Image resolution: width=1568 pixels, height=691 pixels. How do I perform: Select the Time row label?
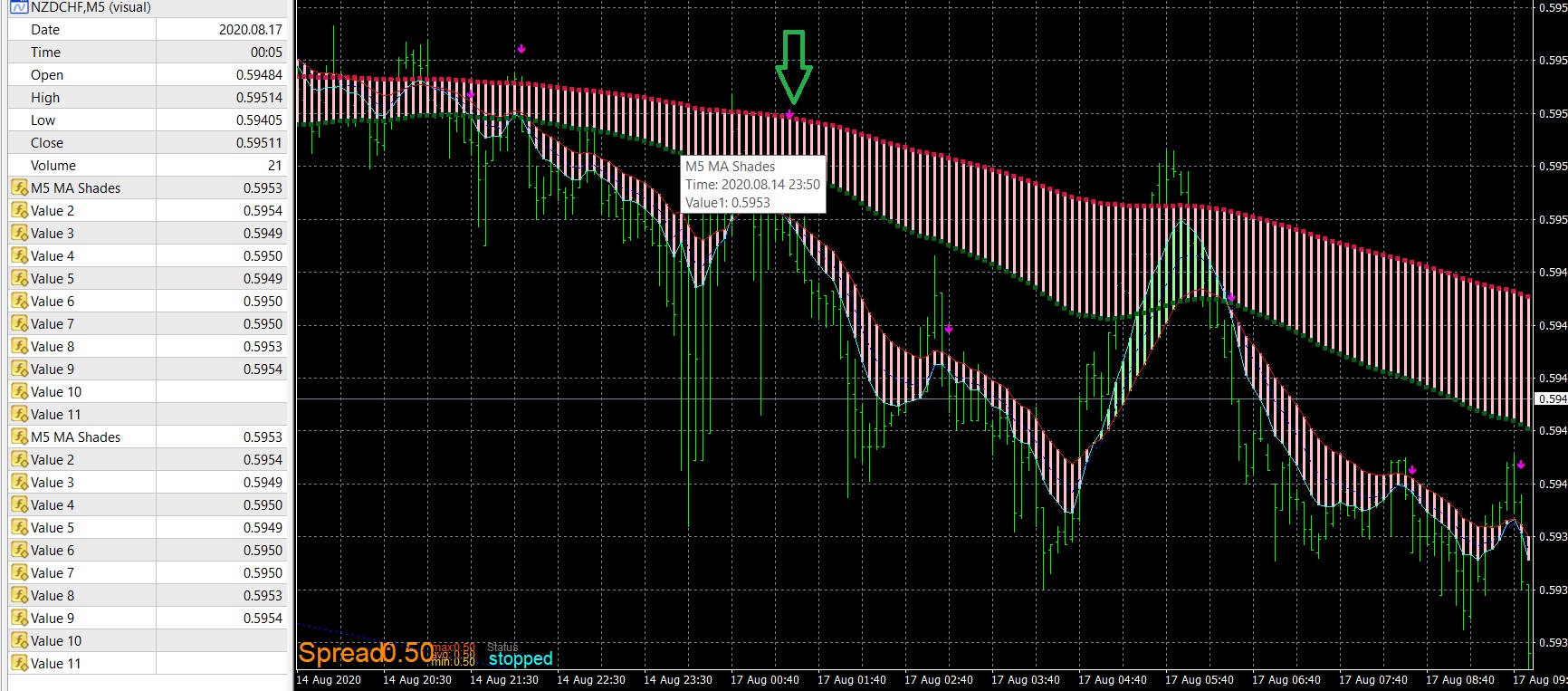click(x=46, y=53)
